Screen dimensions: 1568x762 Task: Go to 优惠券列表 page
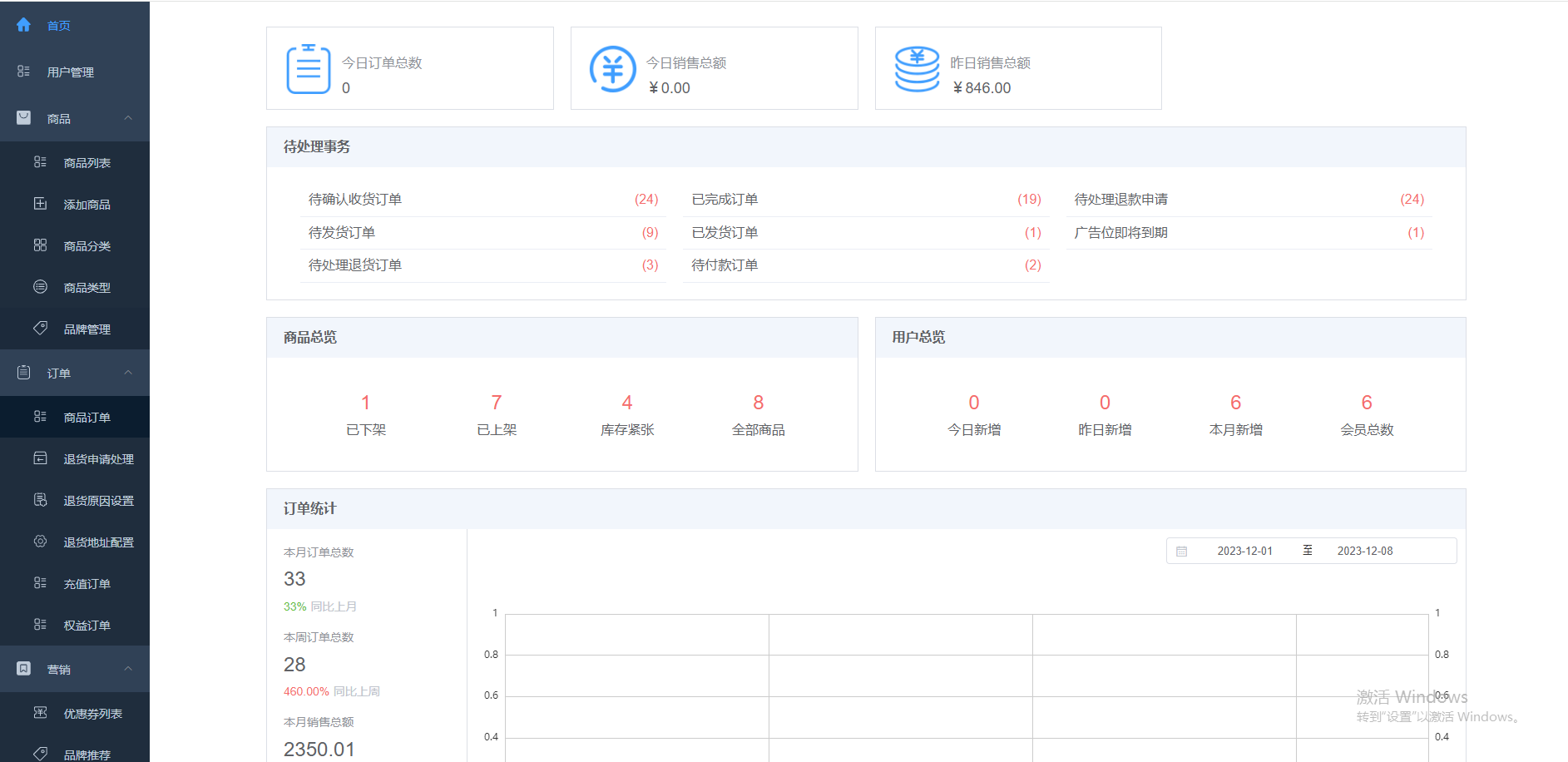pos(75,713)
